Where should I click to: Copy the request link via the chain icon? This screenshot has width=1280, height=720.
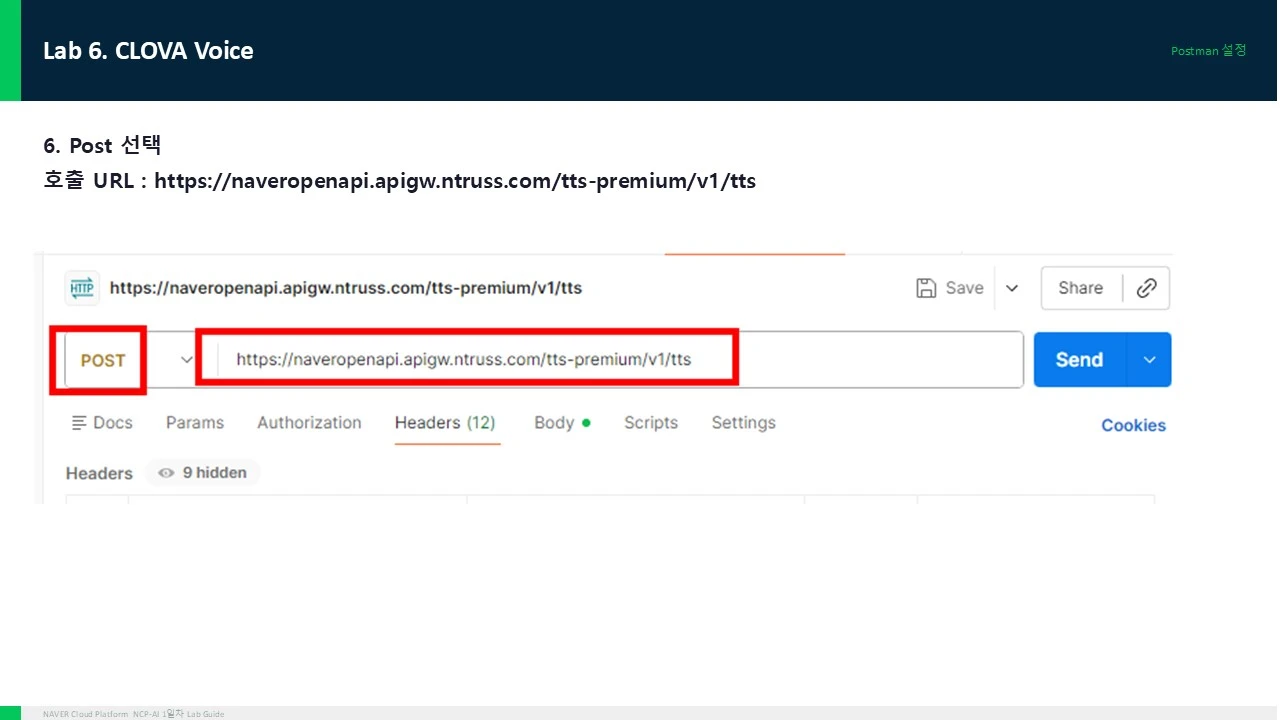1147,288
